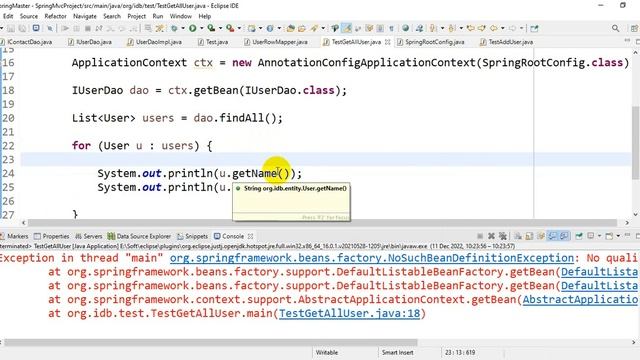This screenshot has height=360, width=640.
Task: Click the Run External Tools icon
Action: tap(231, 28)
